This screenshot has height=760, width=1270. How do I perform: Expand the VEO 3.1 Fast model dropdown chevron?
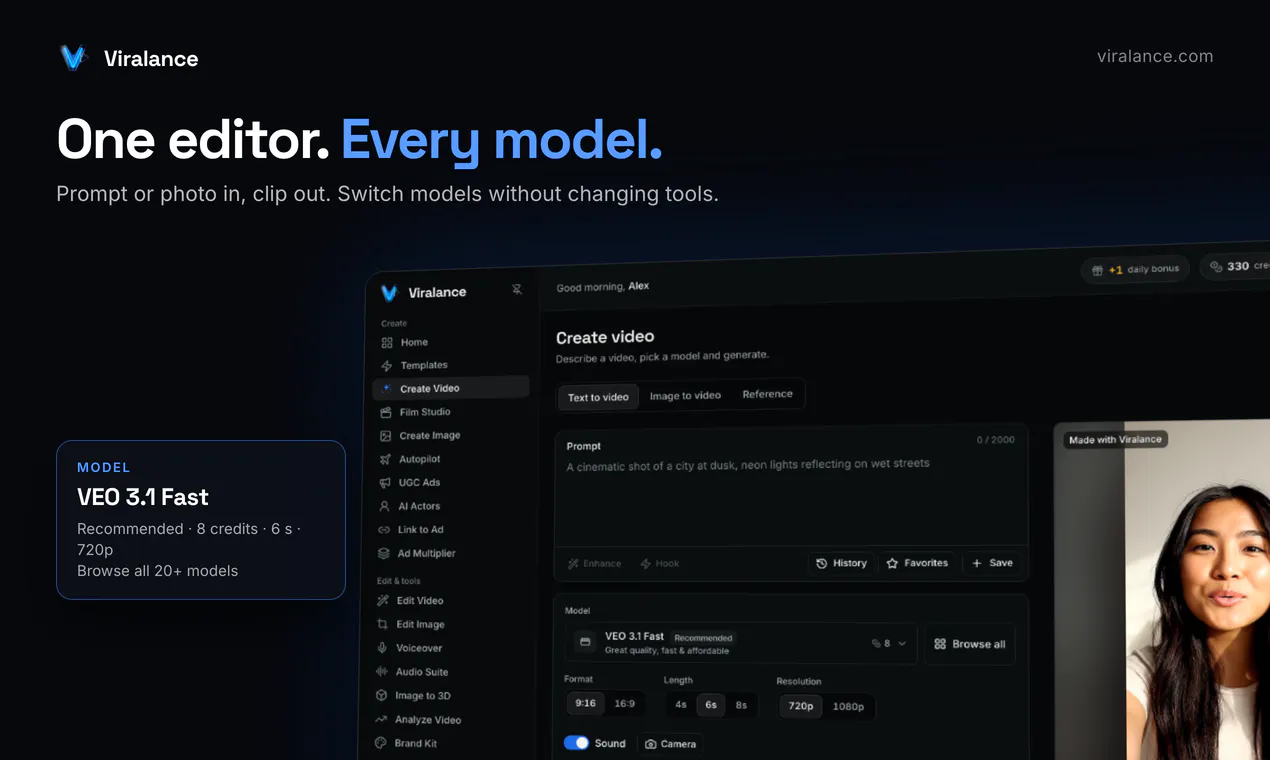coord(902,644)
